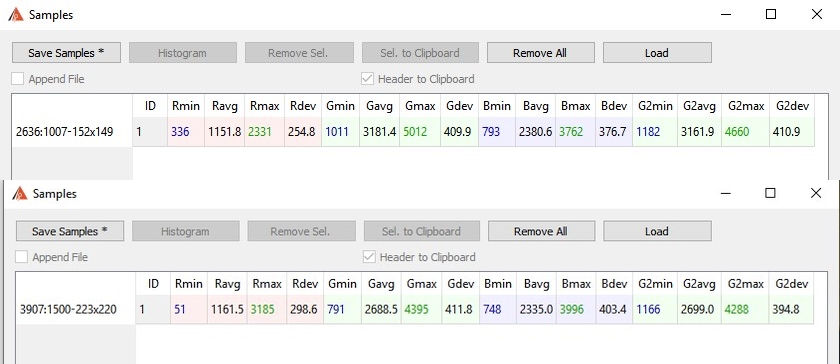This screenshot has height=364, width=840.
Task: Click the app logo icon of lower Samples window
Action: pyautogui.click(x=20, y=194)
